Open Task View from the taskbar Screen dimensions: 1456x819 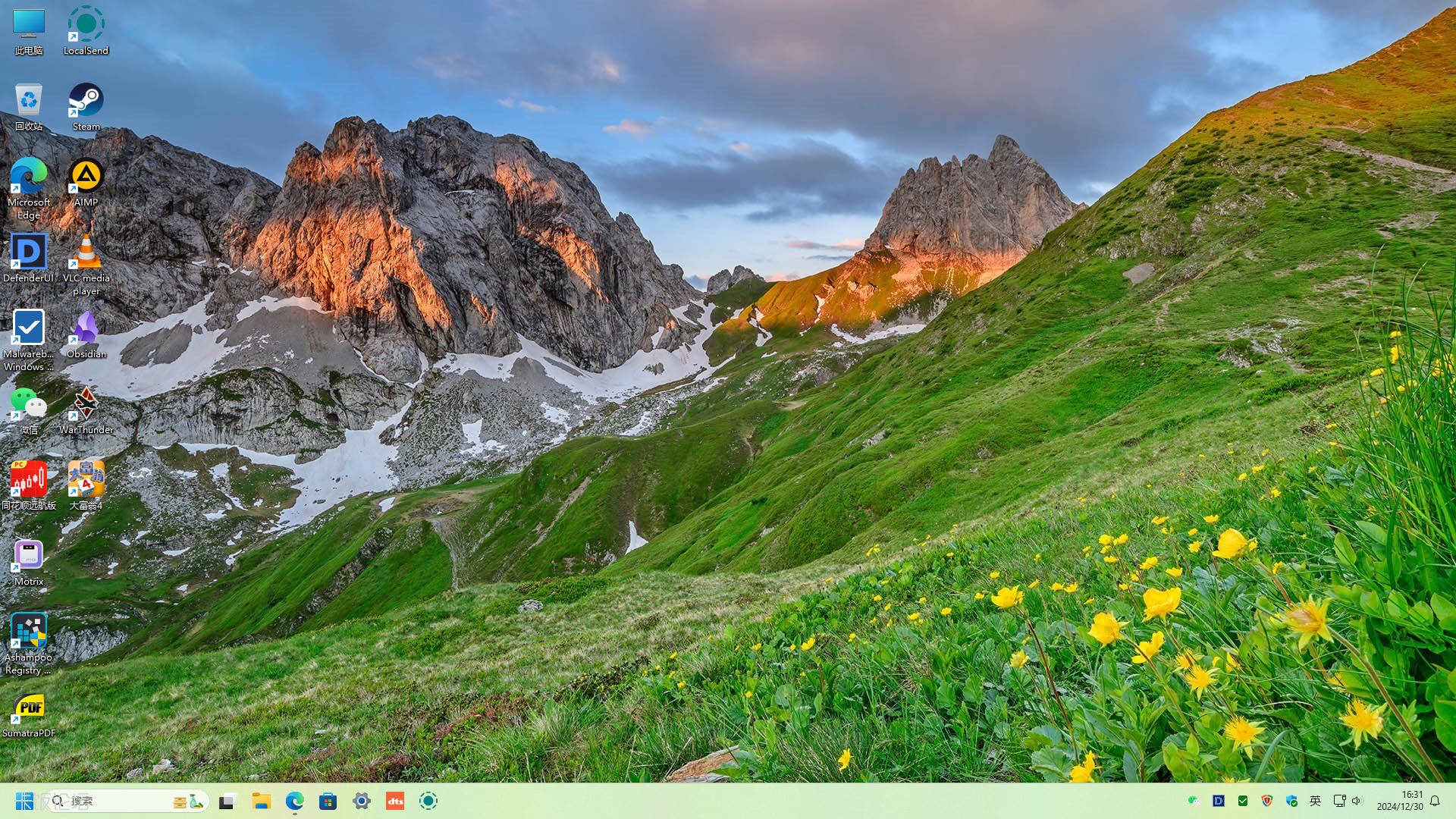coord(227,801)
